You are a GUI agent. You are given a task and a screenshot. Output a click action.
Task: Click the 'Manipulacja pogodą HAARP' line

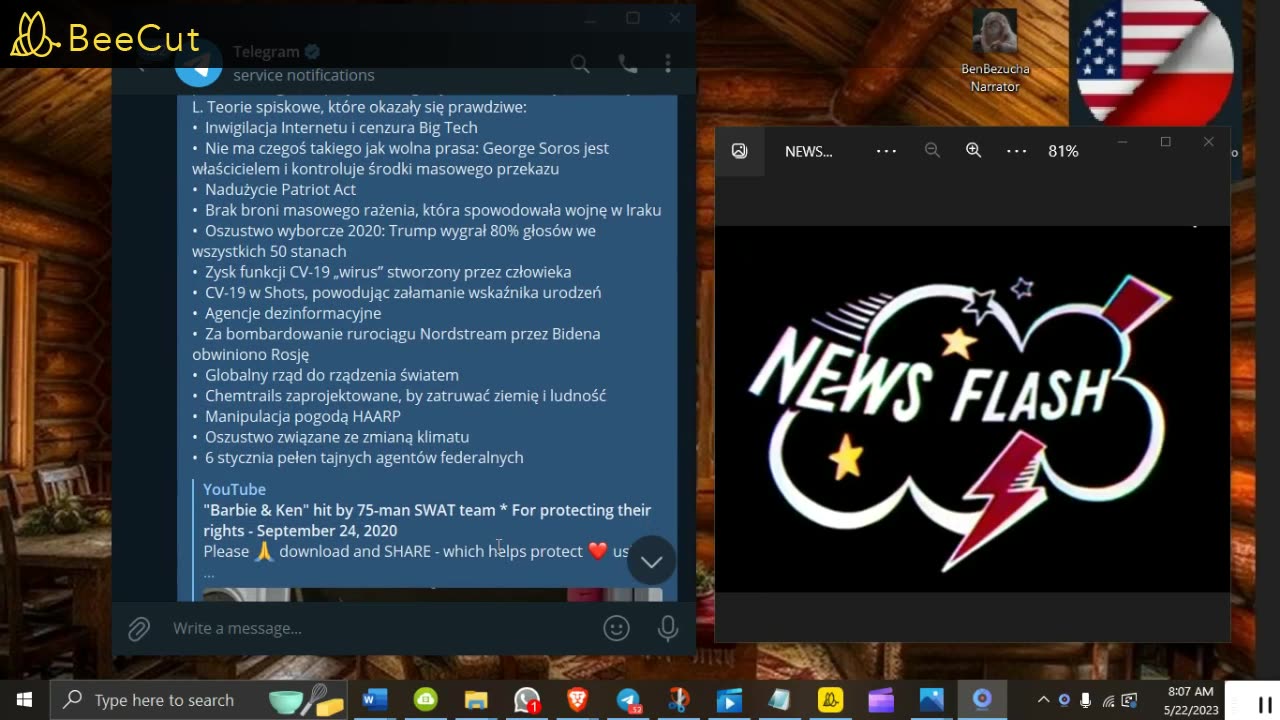[x=302, y=416]
